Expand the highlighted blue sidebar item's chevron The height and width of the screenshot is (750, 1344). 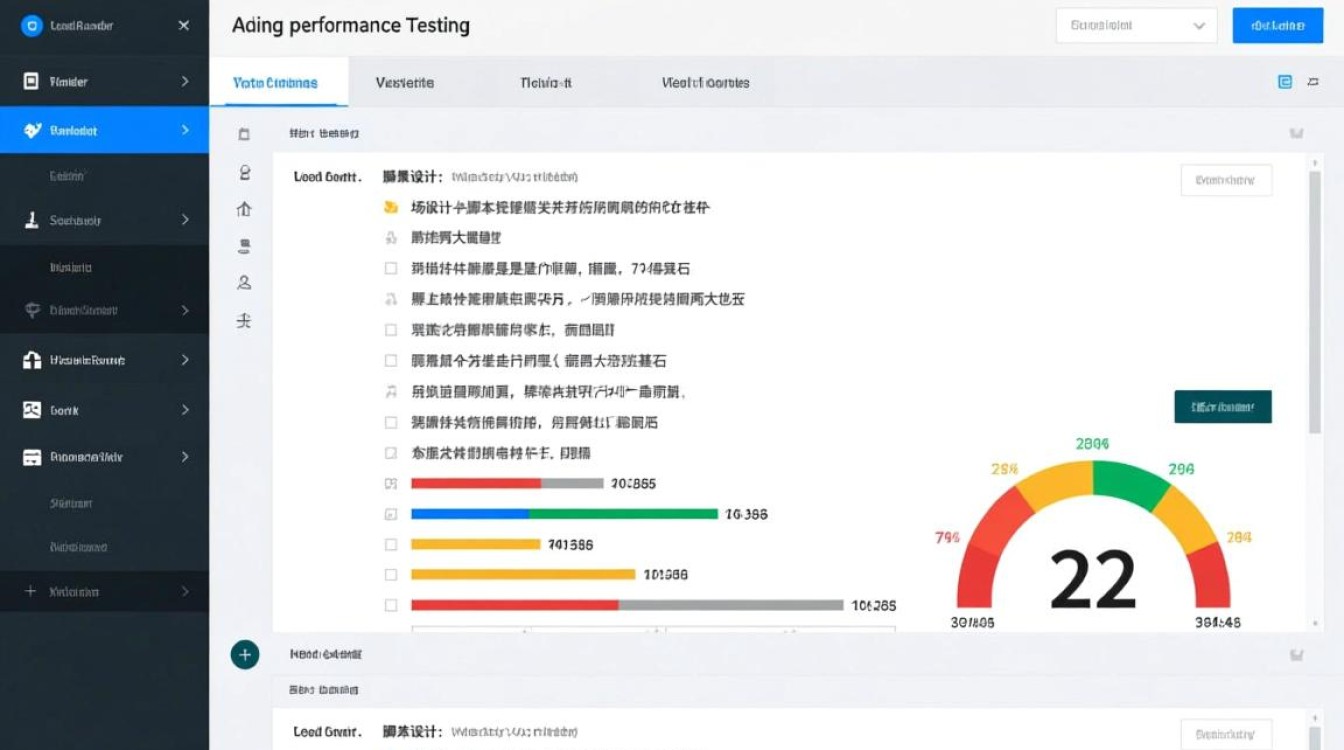(185, 130)
